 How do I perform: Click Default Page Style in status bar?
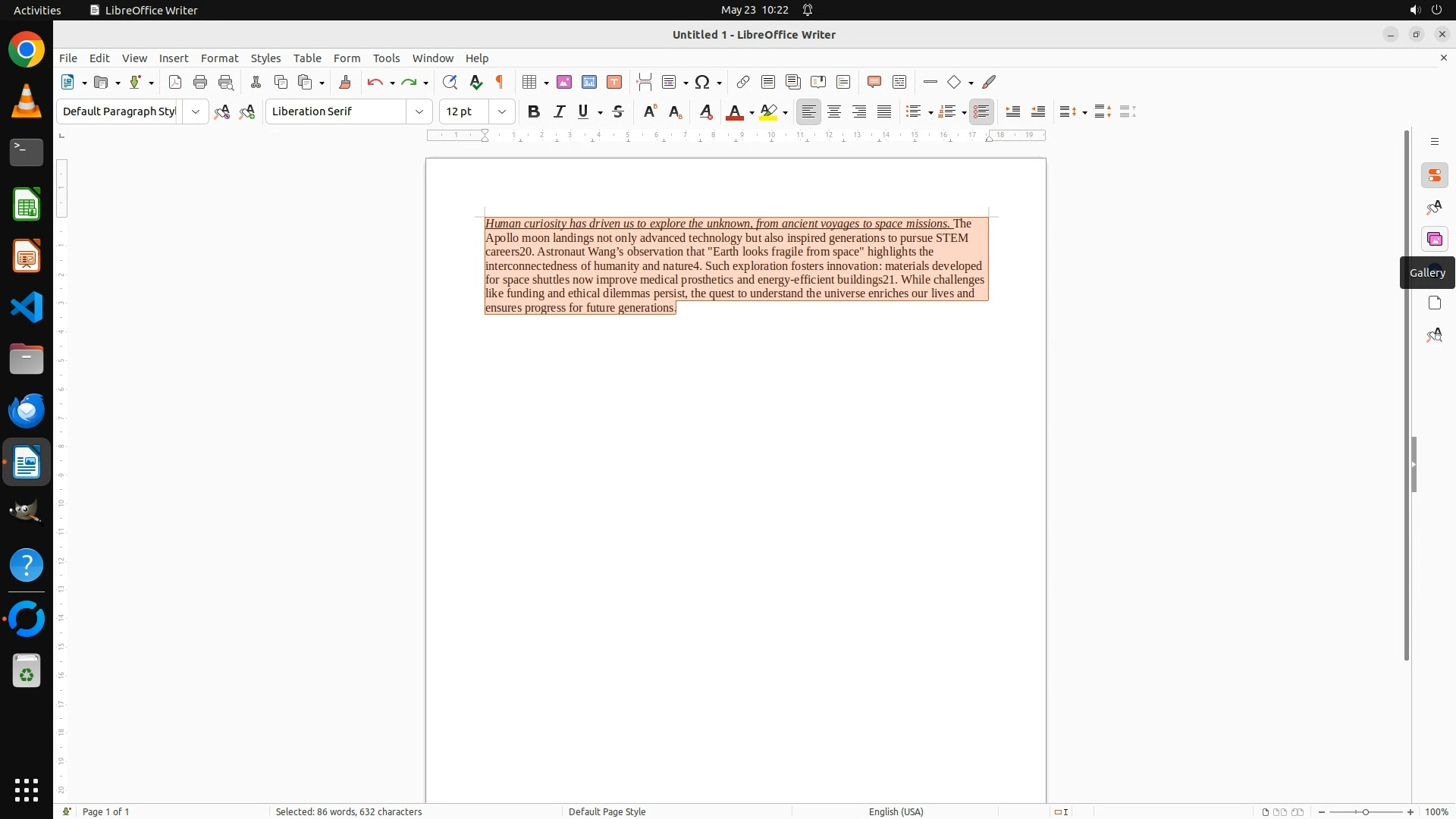pyautogui.click(x=607, y=811)
